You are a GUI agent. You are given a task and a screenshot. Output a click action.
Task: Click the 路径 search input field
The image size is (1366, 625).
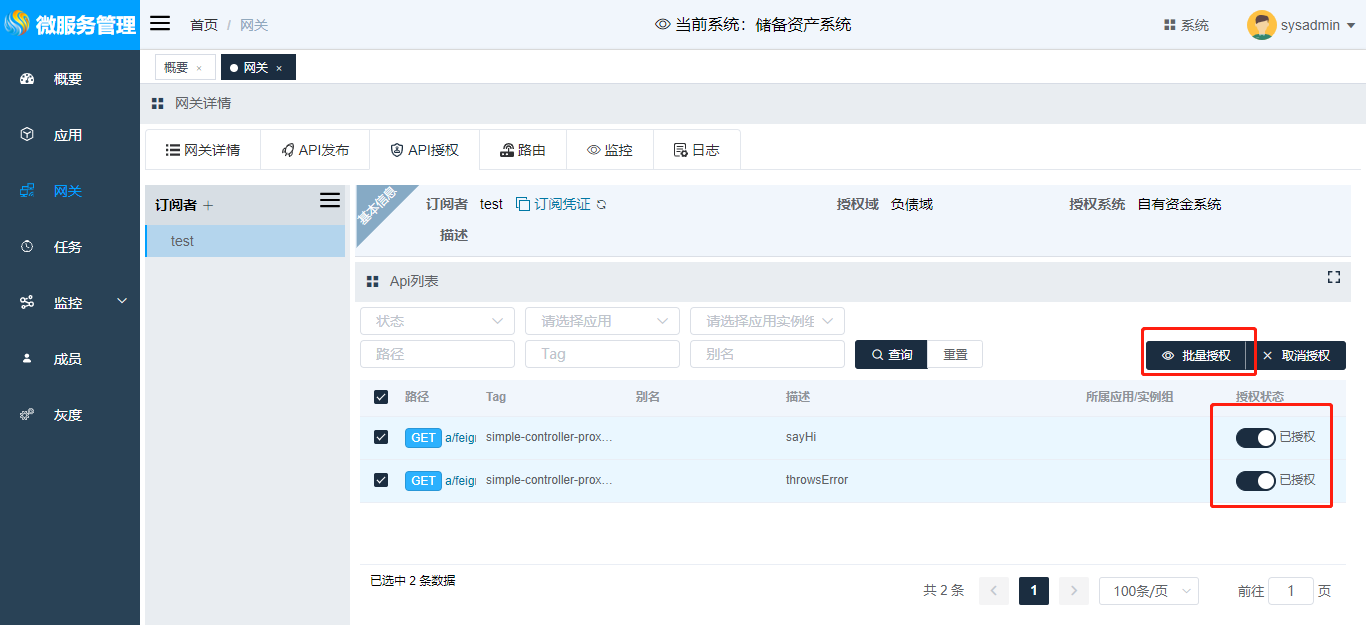tap(437, 354)
